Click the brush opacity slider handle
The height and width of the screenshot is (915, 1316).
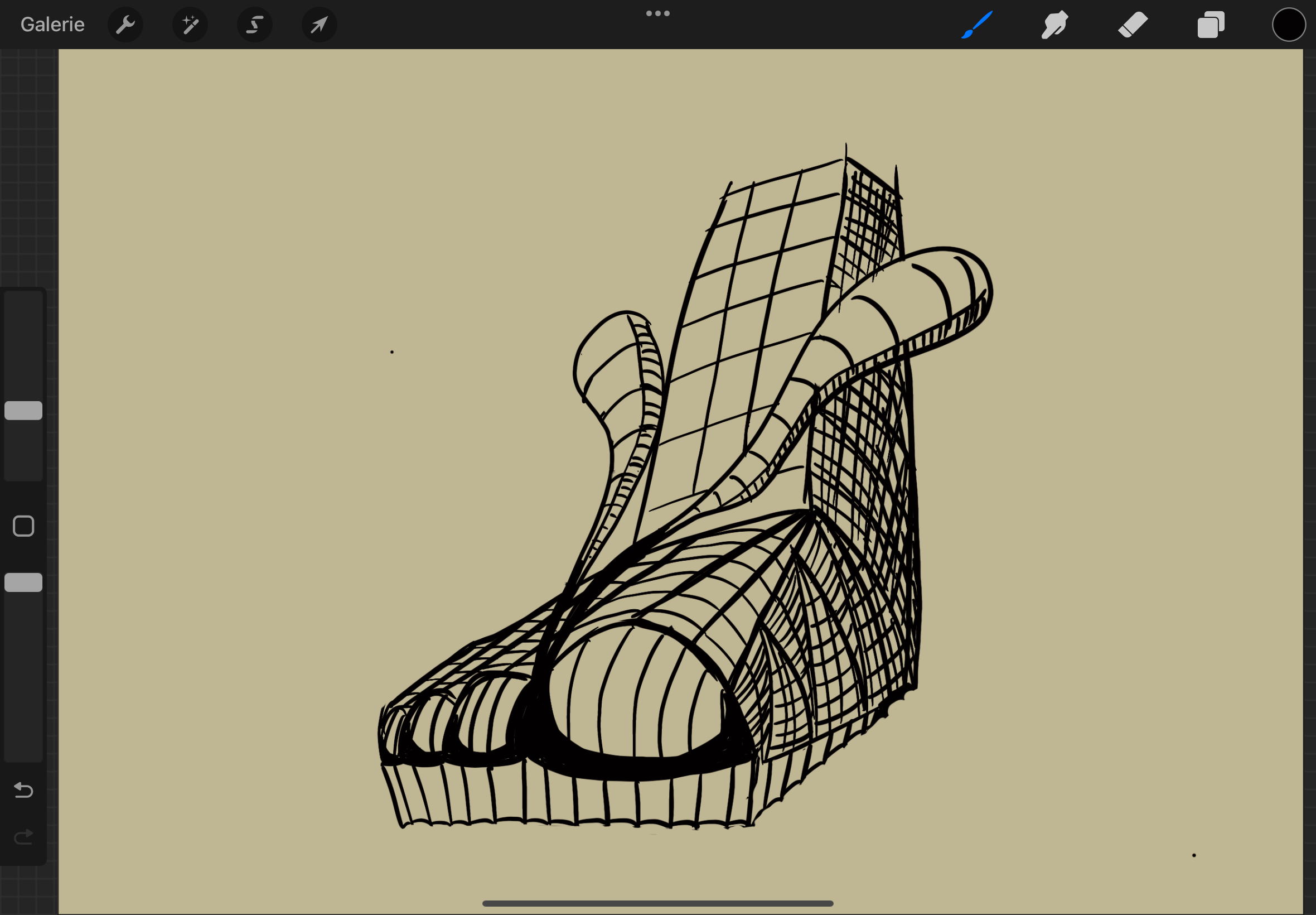pos(23,582)
